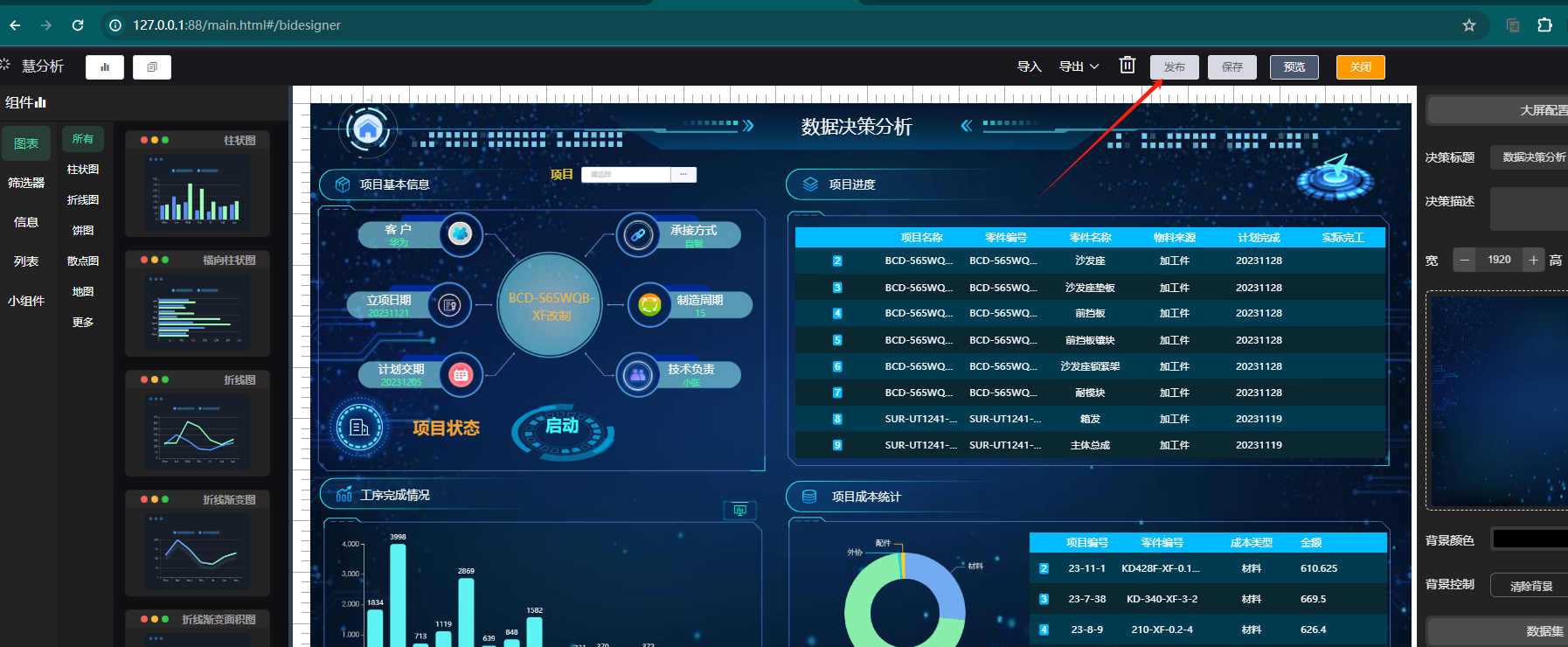Click the copy layers icon button
1568x647 pixels.
(x=152, y=67)
